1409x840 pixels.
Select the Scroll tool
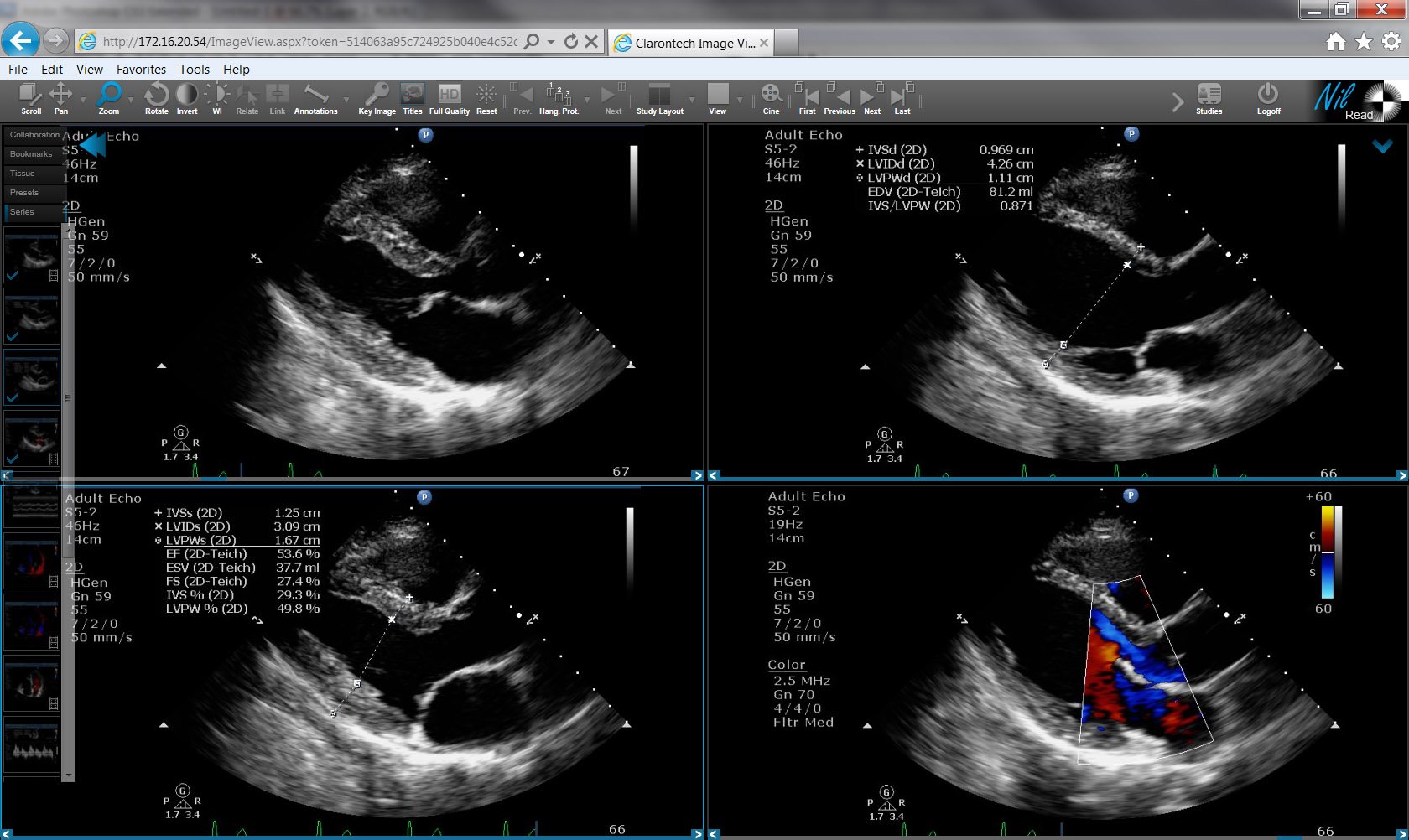(30, 99)
